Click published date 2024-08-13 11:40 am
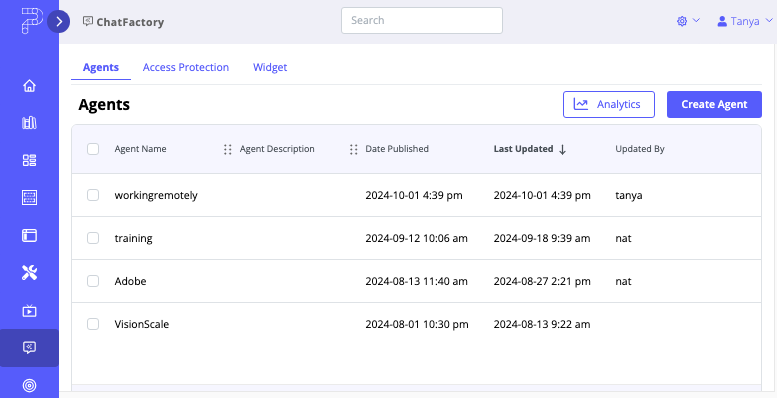The height and width of the screenshot is (398, 777). coord(416,282)
